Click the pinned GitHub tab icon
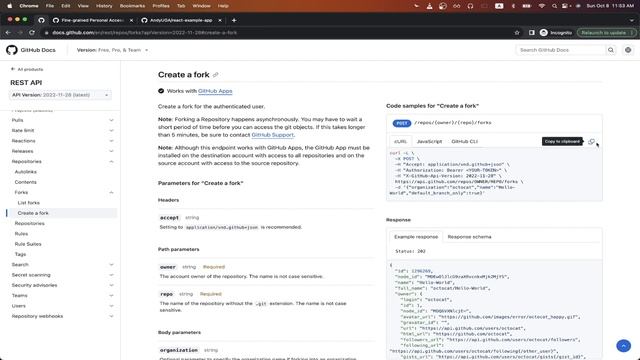 41,20
